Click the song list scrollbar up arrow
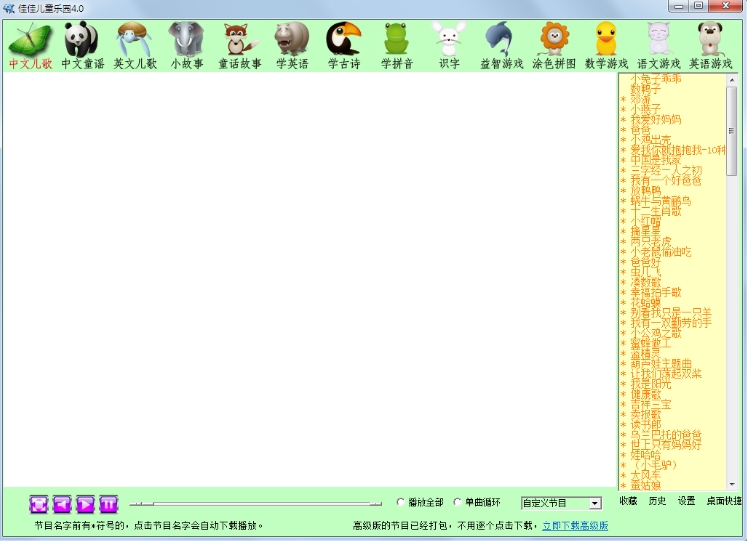Image resolution: width=747 pixels, height=541 pixels. [x=732, y=80]
